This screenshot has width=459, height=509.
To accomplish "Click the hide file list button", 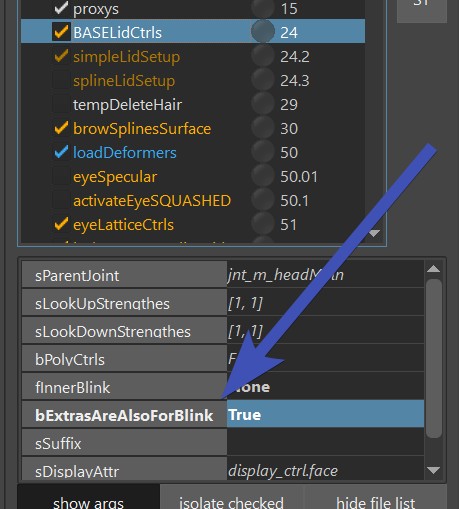I will tap(376, 499).
